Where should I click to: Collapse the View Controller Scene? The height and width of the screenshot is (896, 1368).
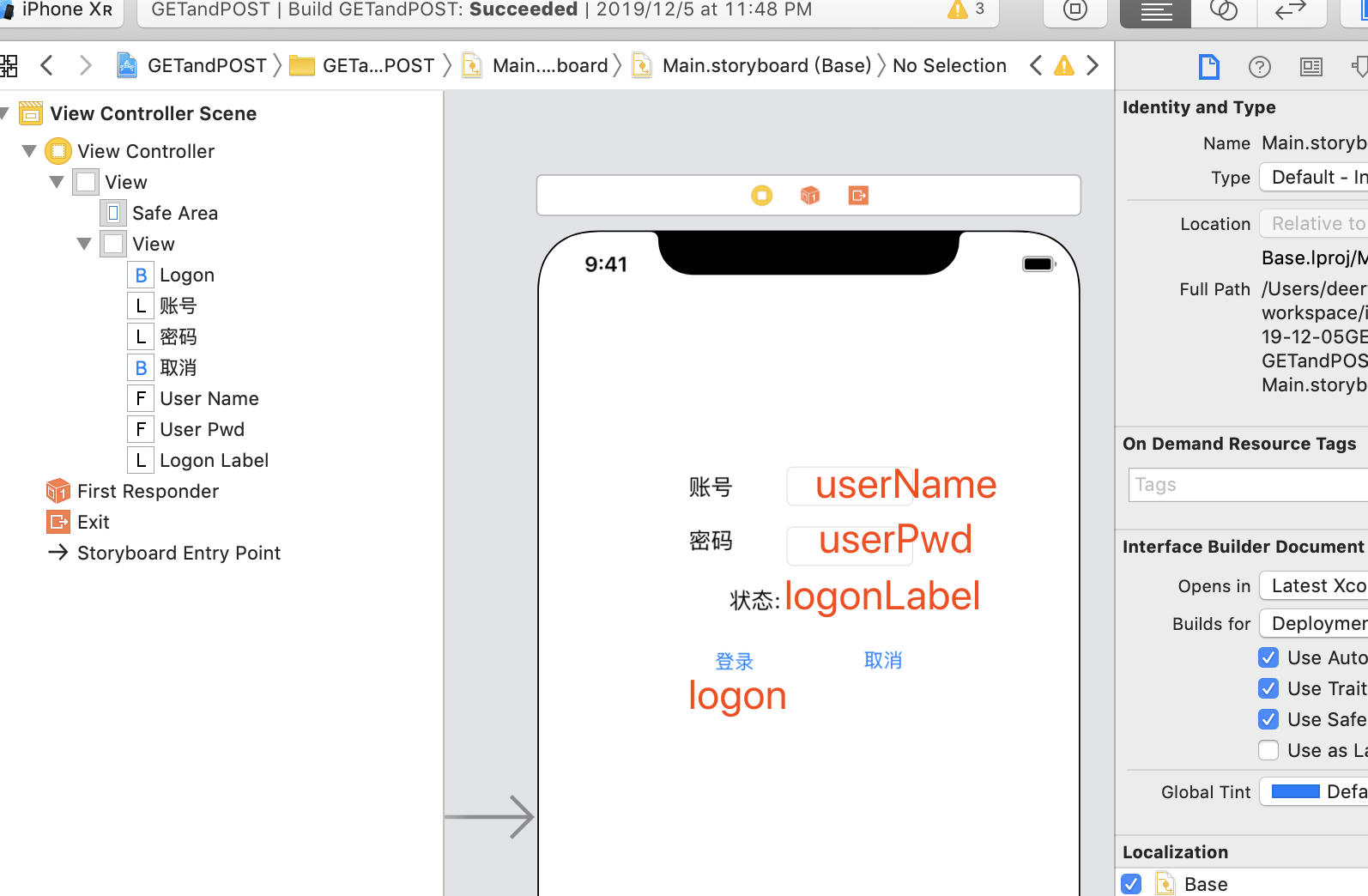tap(4, 113)
